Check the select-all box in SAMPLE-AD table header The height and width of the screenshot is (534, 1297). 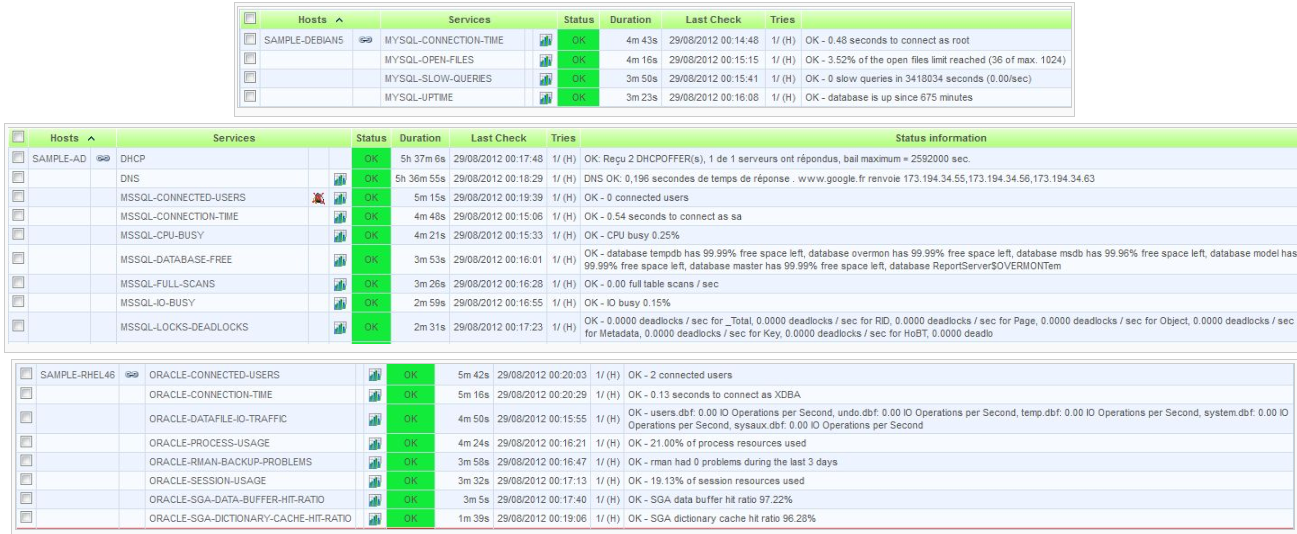(17, 138)
